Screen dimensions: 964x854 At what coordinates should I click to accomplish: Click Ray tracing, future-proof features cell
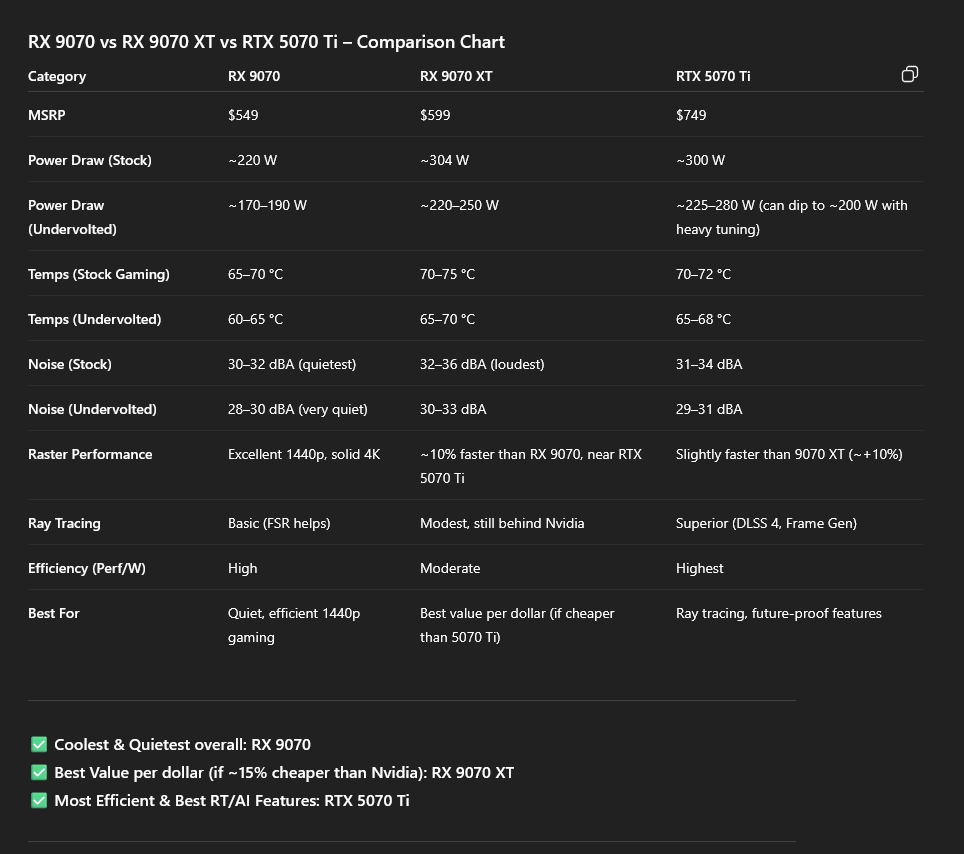click(778, 614)
